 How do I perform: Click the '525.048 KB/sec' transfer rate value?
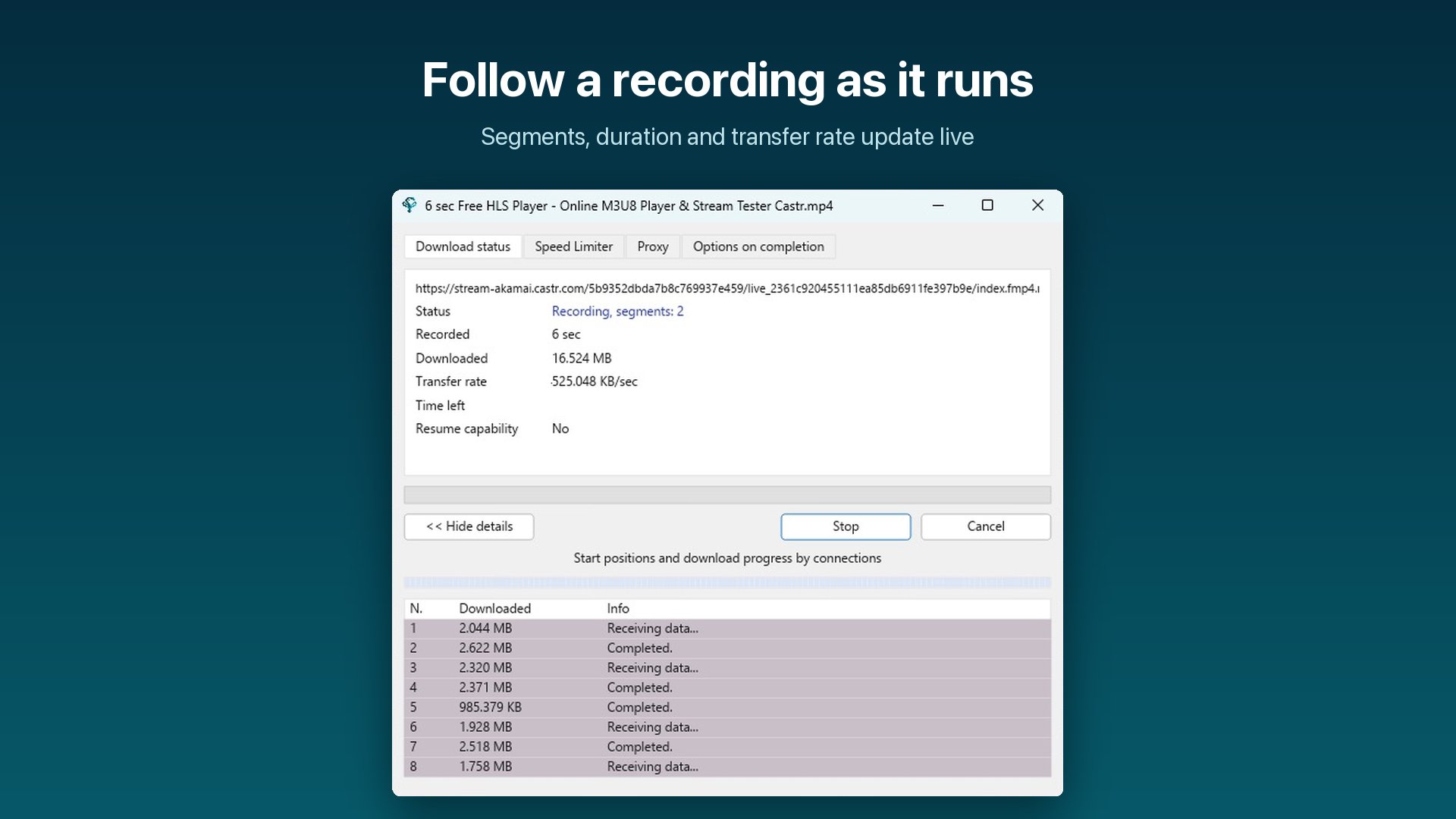point(595,381)
